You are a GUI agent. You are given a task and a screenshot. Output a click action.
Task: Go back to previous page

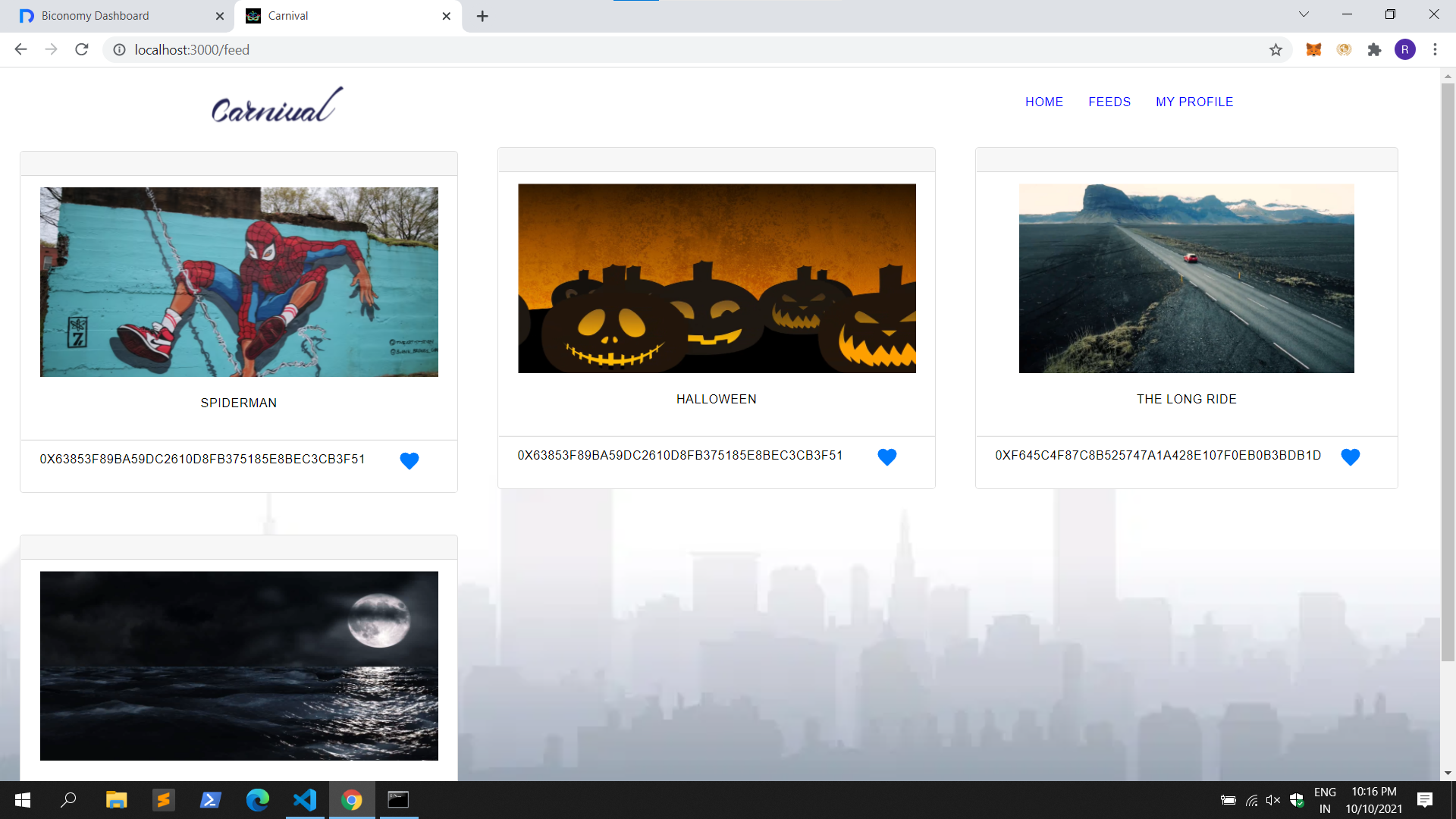(20, 50)
